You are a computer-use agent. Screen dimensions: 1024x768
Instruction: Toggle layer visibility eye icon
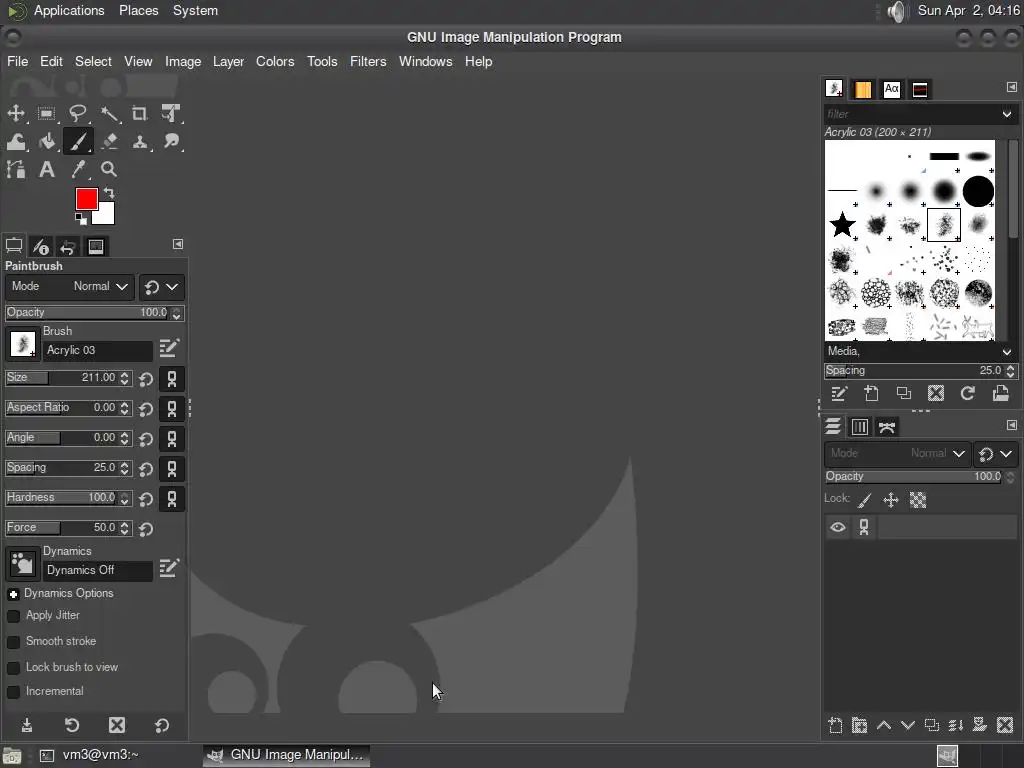pos(838,527)
